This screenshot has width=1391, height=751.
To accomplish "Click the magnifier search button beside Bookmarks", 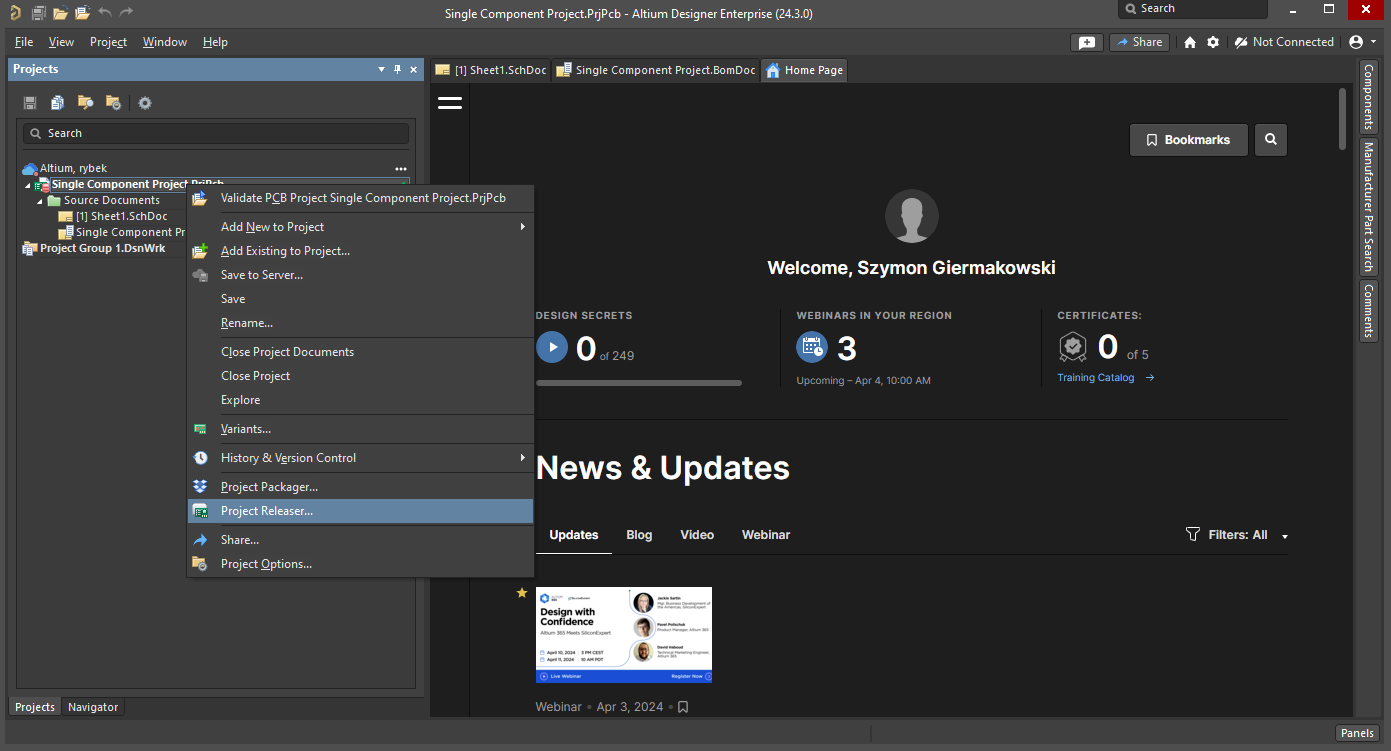I will click(x=1271, y=140).
